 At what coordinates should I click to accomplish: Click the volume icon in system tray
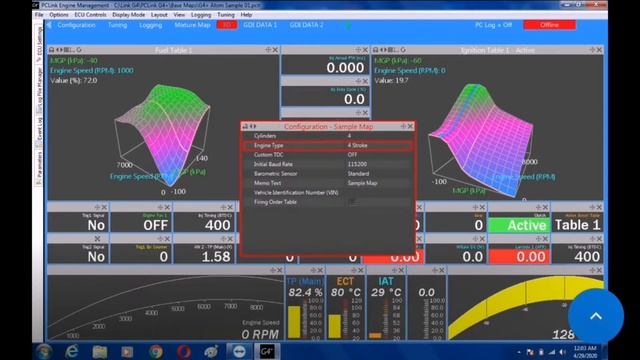pos(563,352)
